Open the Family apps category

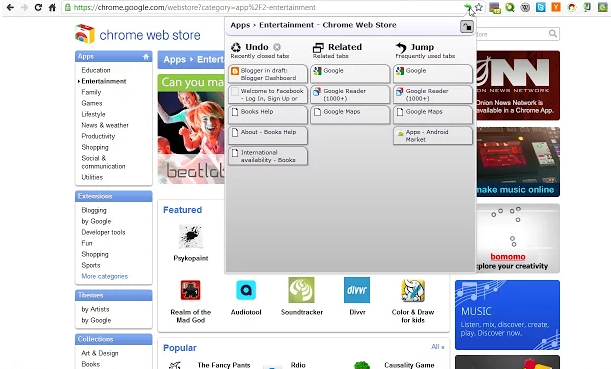click(x=91, y=92)
